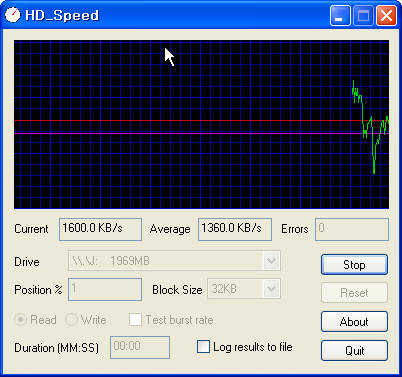The width and height of the screenshot is (402, 377).
Task: Toggle the Test burst rate checkbox
Action: (135, 319)
